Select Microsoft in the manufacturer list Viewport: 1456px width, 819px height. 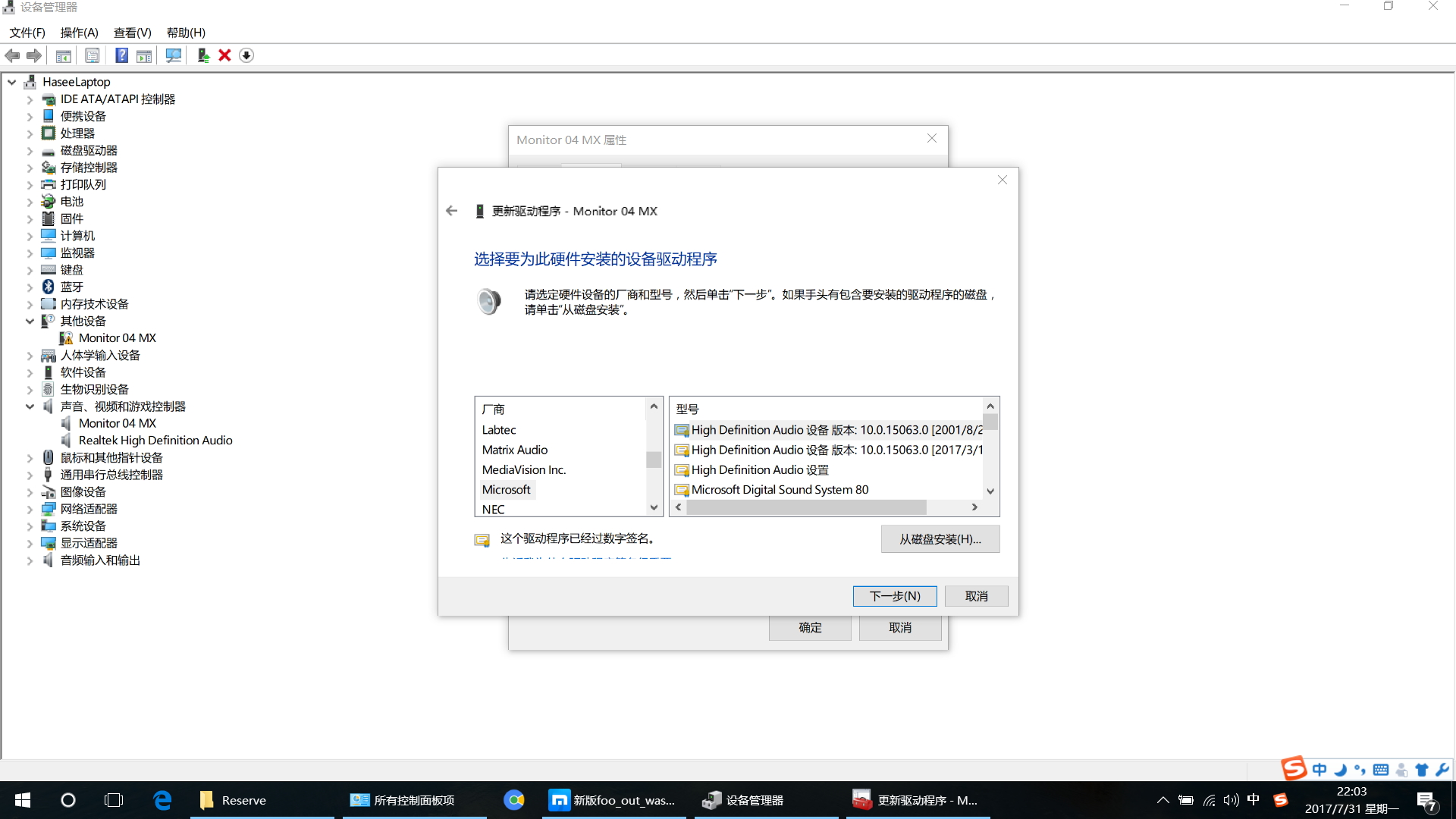point(506,490)
